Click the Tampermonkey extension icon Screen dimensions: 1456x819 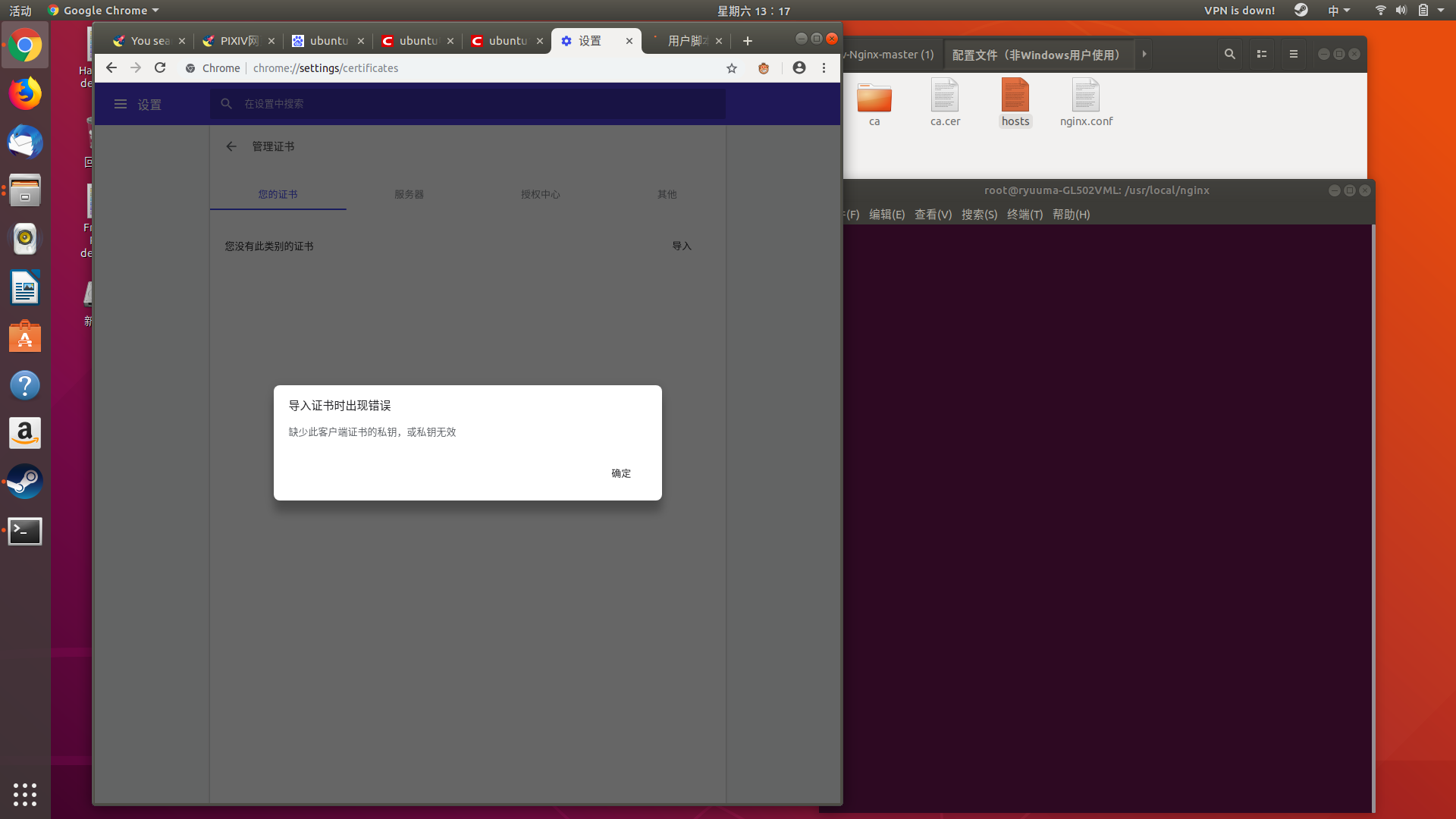click(764, 68)
